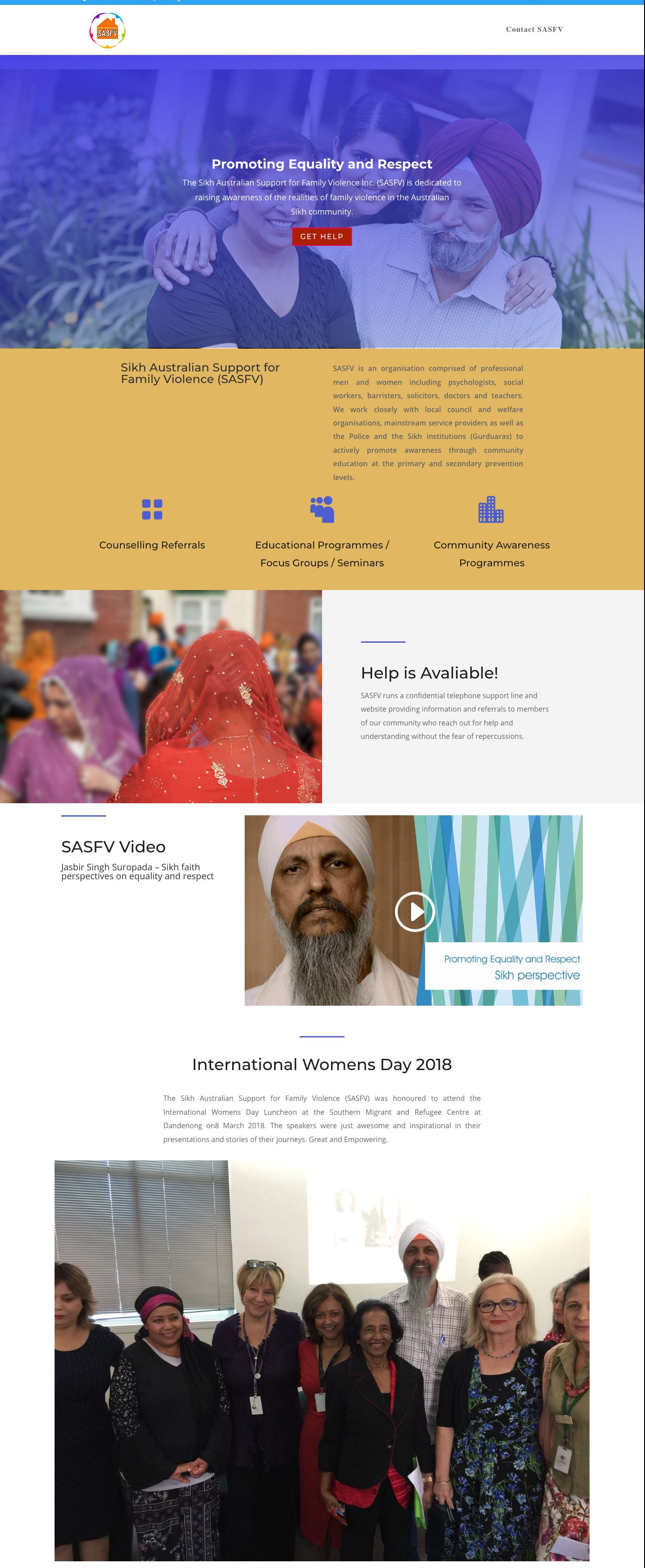
Task: Click the Help is Avaliable! heading
Action: tap(429, 673)
